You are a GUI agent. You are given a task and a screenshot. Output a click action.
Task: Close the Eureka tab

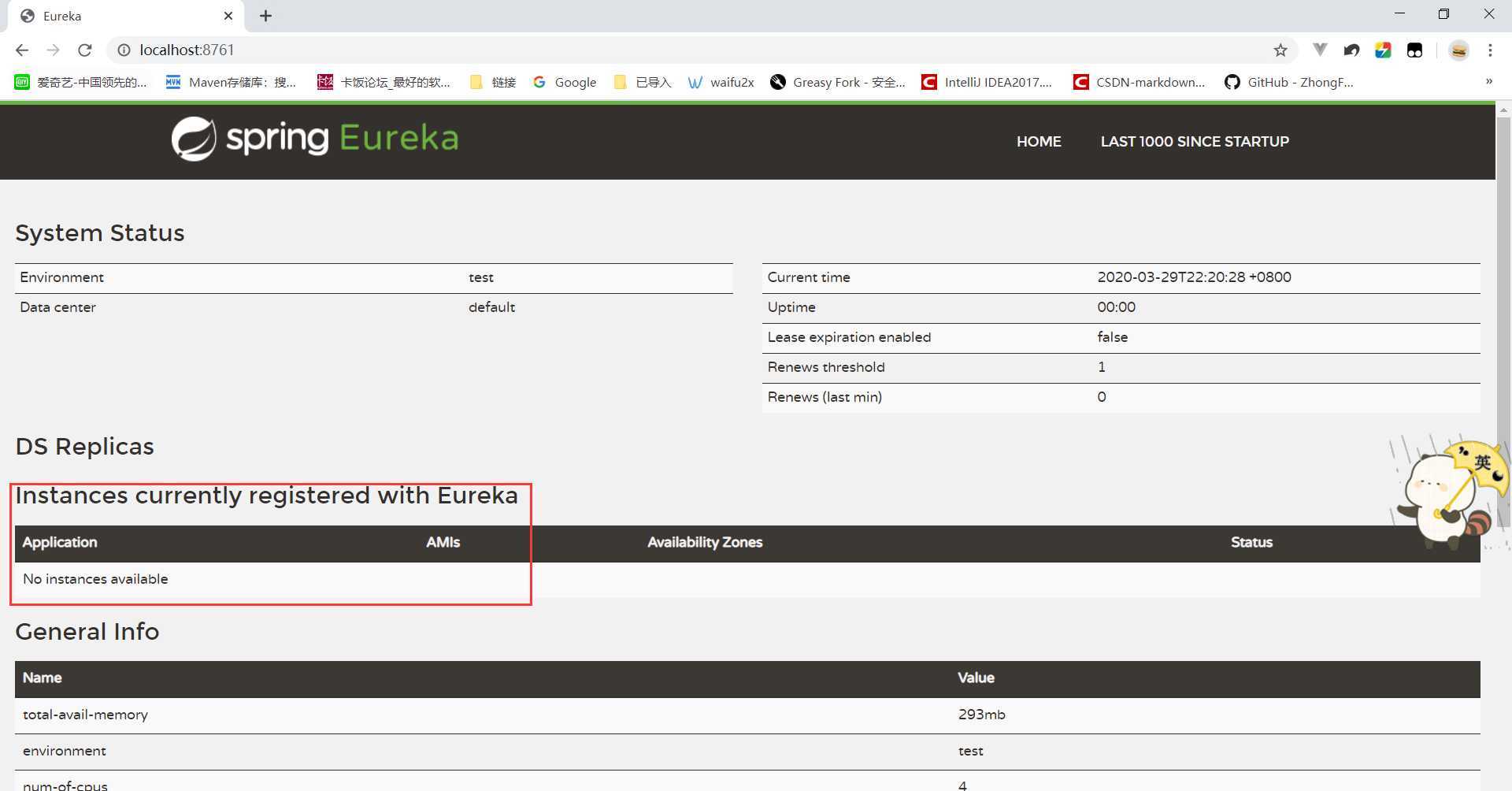click(x=228, y=16)
